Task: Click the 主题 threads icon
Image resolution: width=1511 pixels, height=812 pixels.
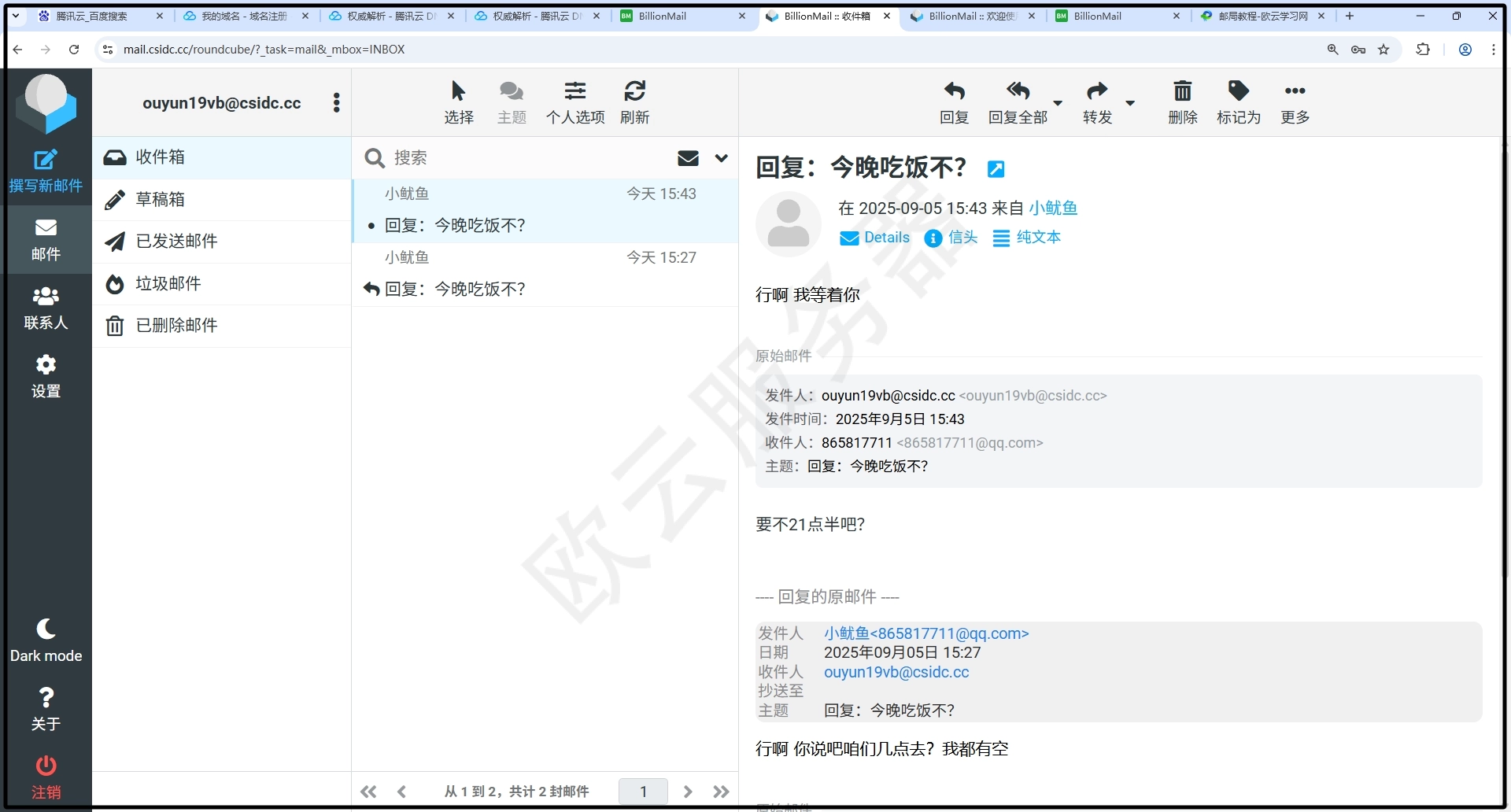Action: pos(512,103)
